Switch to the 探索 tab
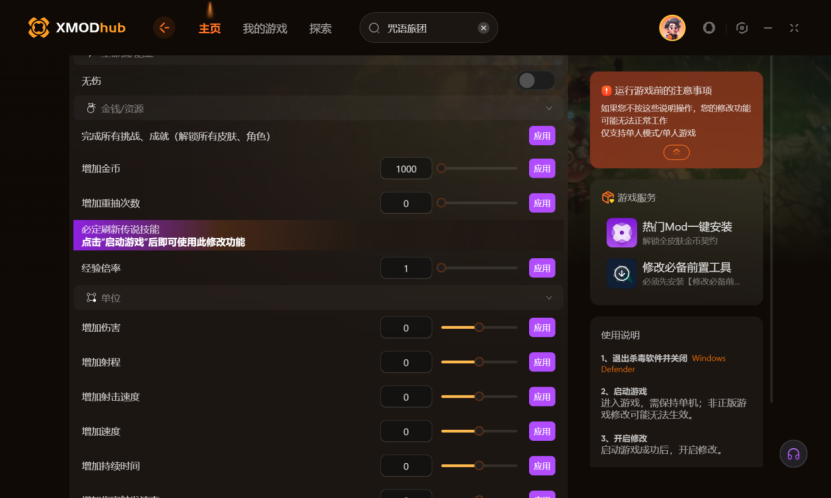The height and width of the screenshot is (498, 831). (x=321, y=29)
